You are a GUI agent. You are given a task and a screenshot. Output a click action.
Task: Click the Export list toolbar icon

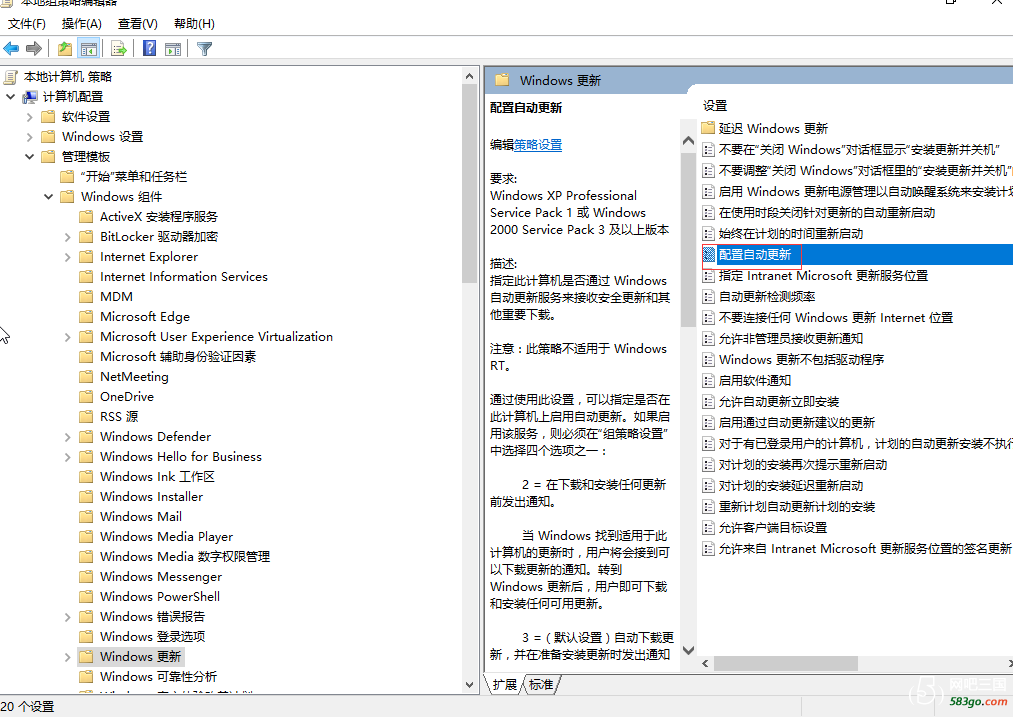[x=119, y=48]
